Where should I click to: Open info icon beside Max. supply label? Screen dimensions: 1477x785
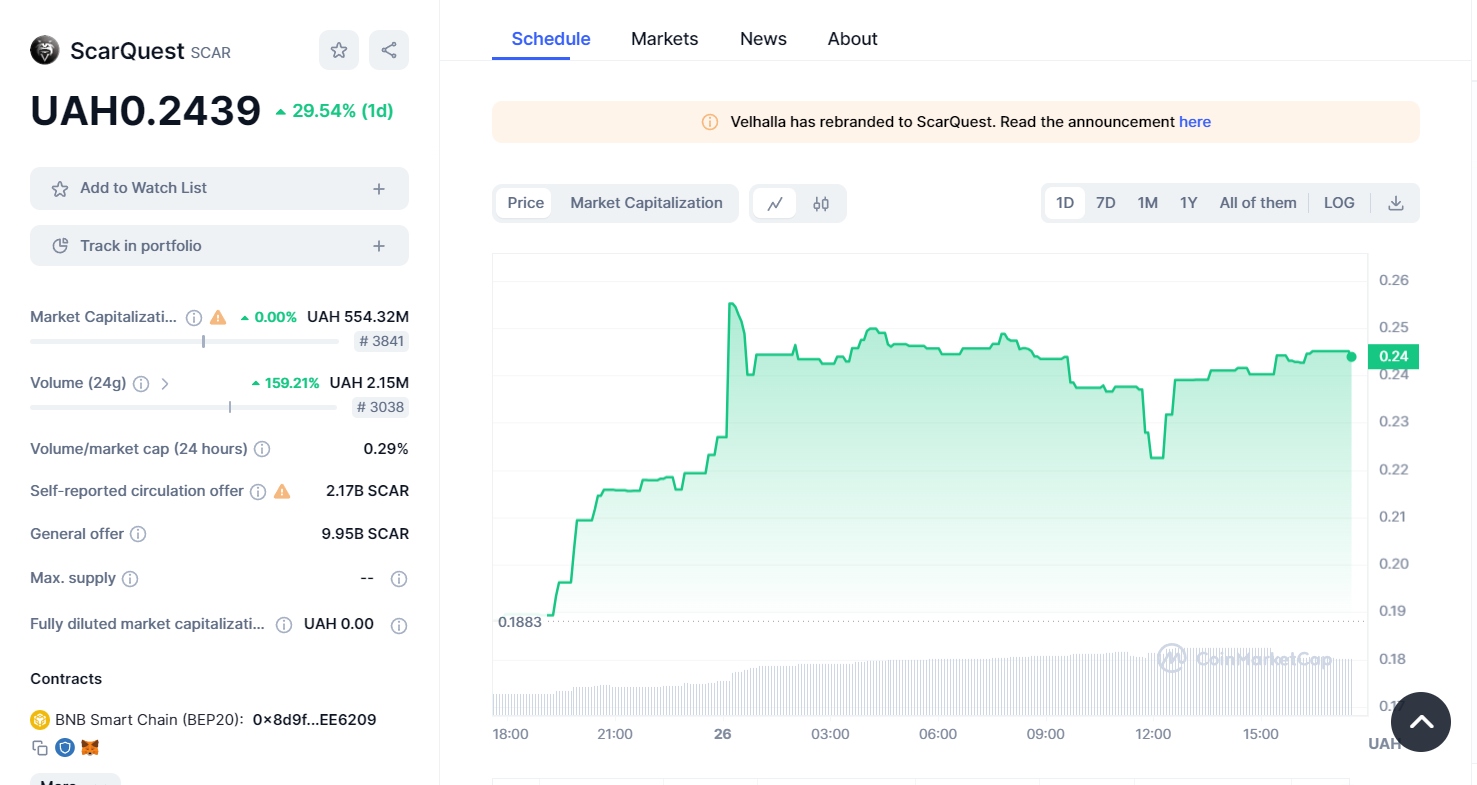coord(130,579)
